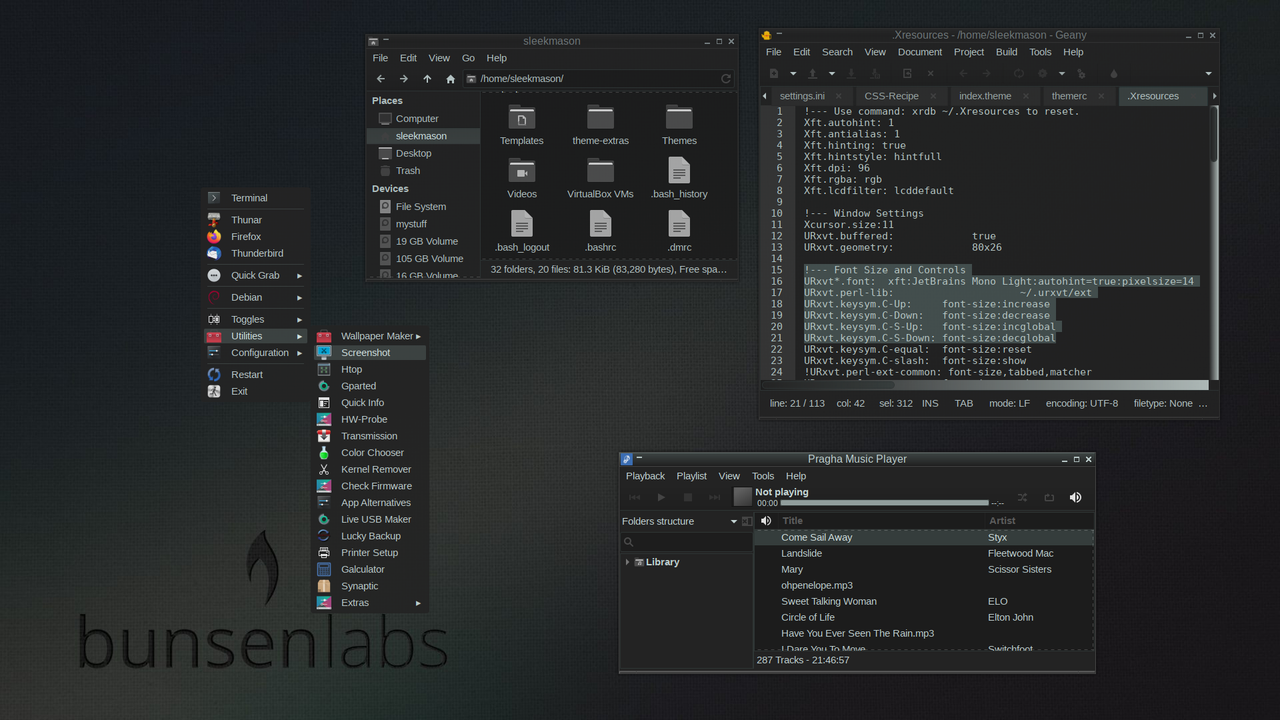Open Geany's Build menu
Screen dimensions: 1280x720
1007,52
